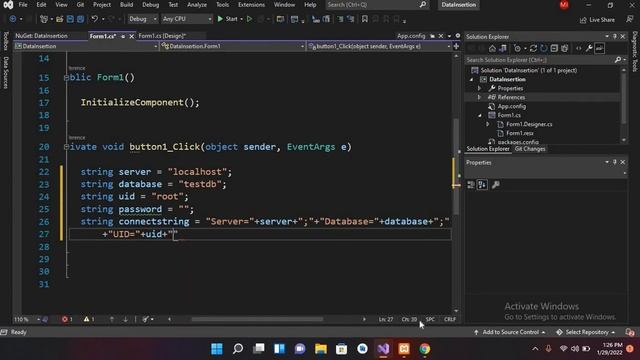
Task: Open File Explorer from taskbar
Action: coord(321,349)
